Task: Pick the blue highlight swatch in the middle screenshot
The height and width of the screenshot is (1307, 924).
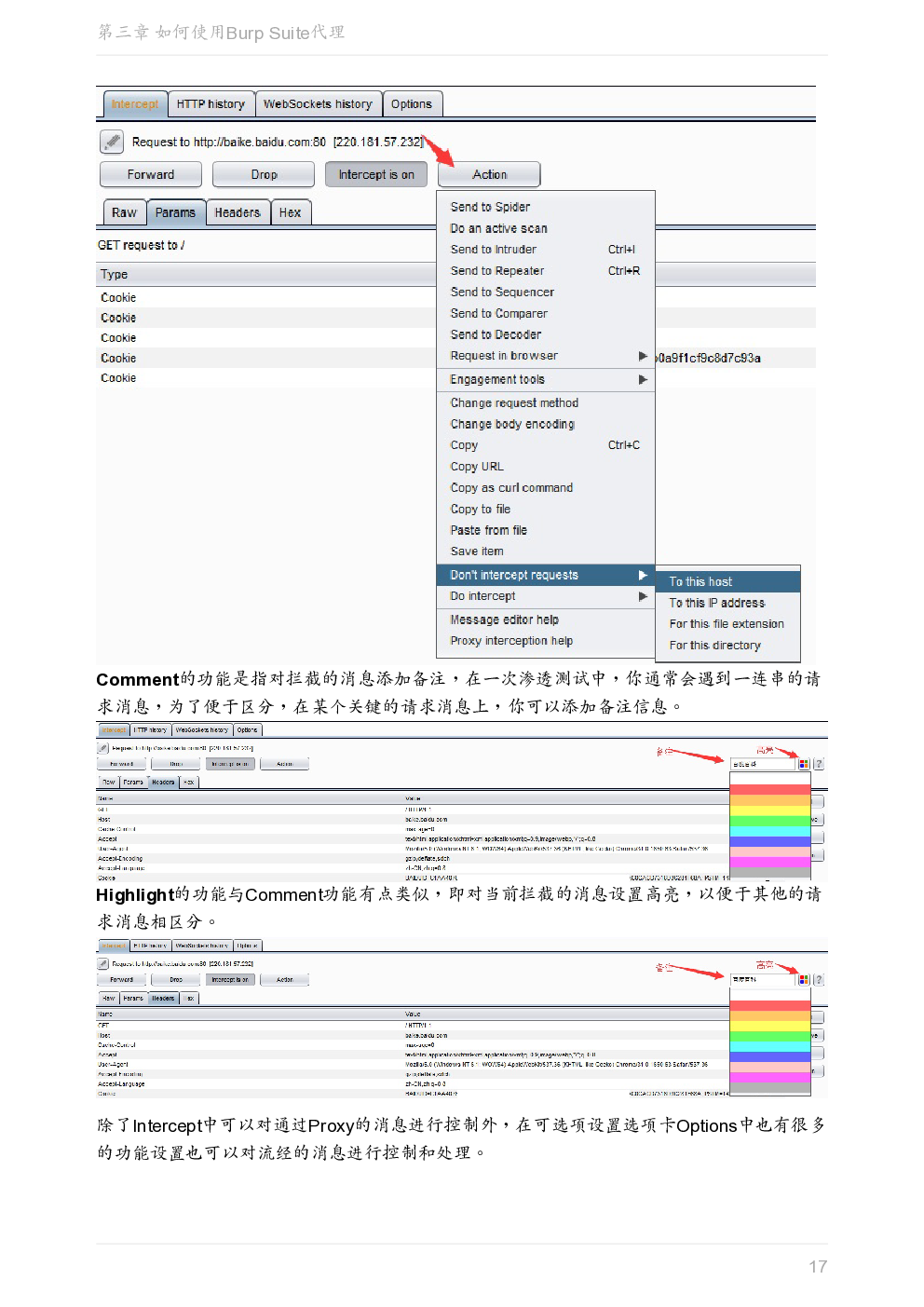Action: [770, 841]
